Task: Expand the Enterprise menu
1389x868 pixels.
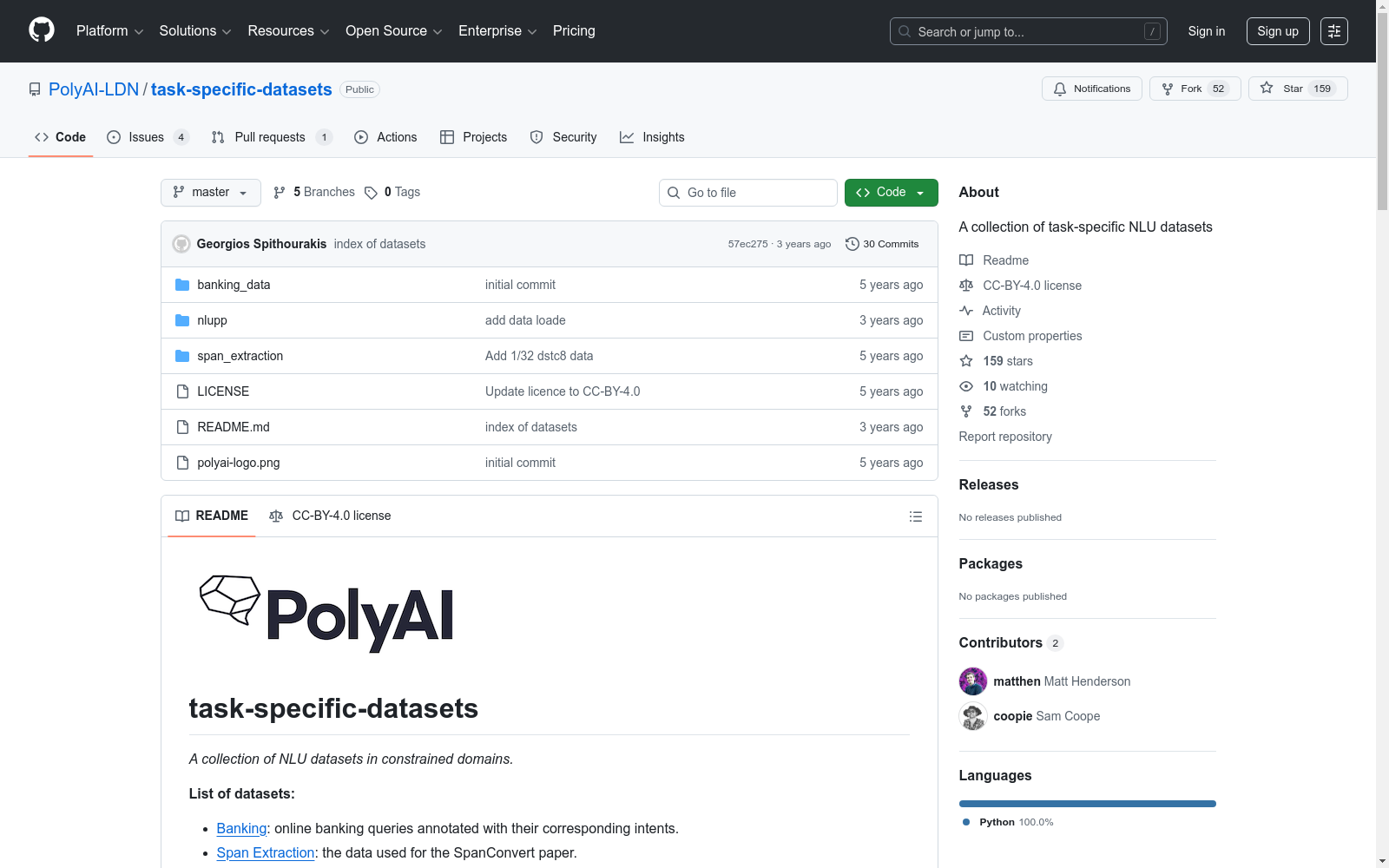Action: 497,31
